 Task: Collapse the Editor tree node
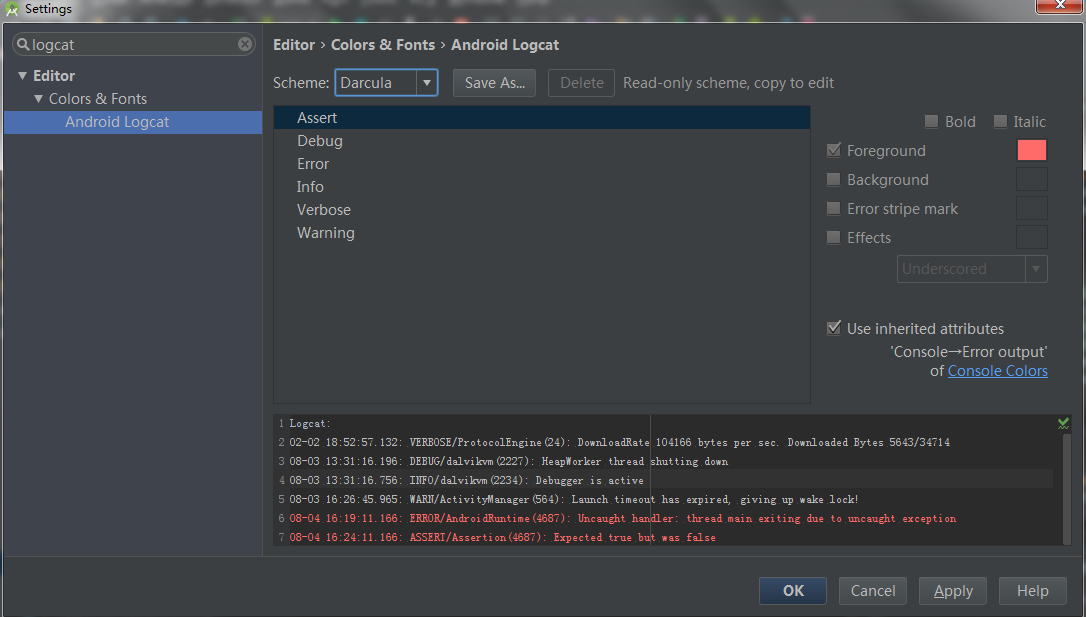click(x=23, y=75)
